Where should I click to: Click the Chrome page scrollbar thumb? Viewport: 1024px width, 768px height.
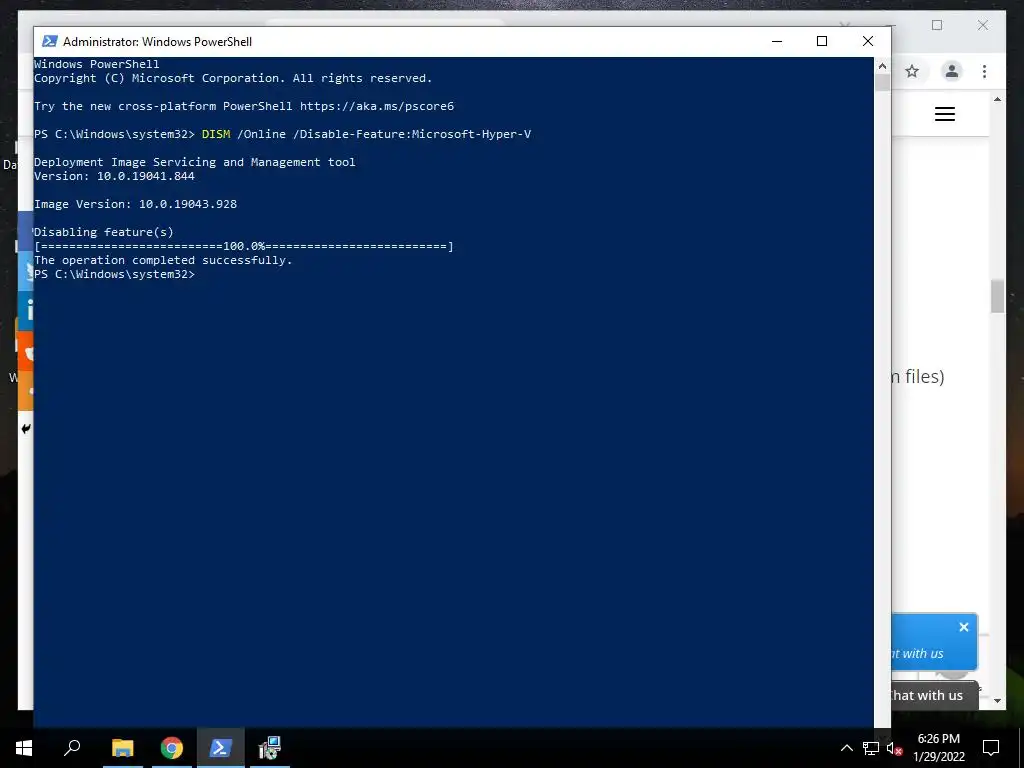click(997, 296)
